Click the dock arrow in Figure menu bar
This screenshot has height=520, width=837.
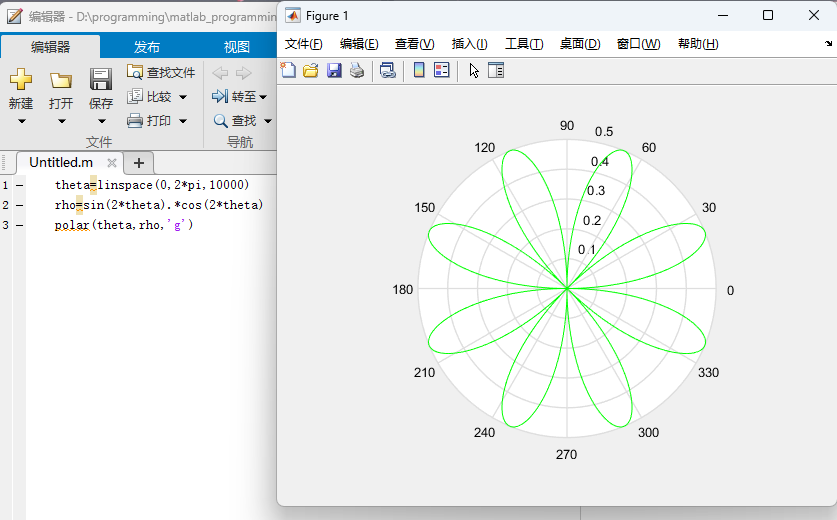(828, 43)
